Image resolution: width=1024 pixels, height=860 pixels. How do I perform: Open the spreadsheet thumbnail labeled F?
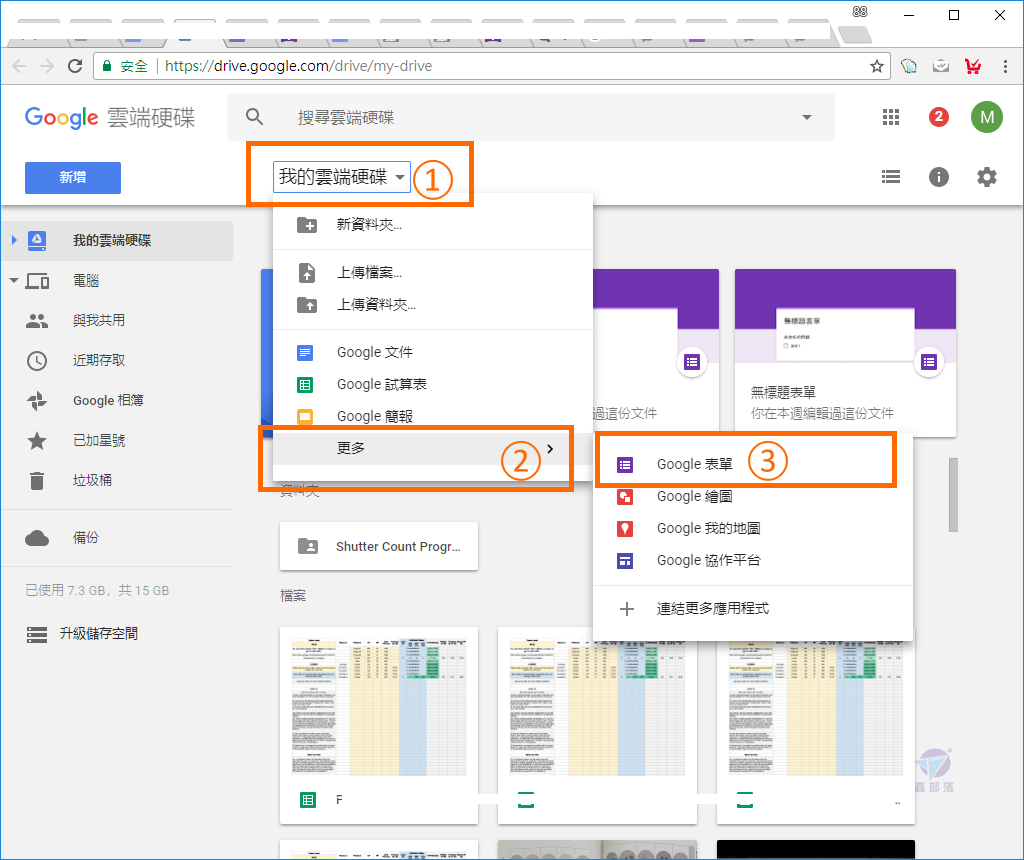pos(379,725)
